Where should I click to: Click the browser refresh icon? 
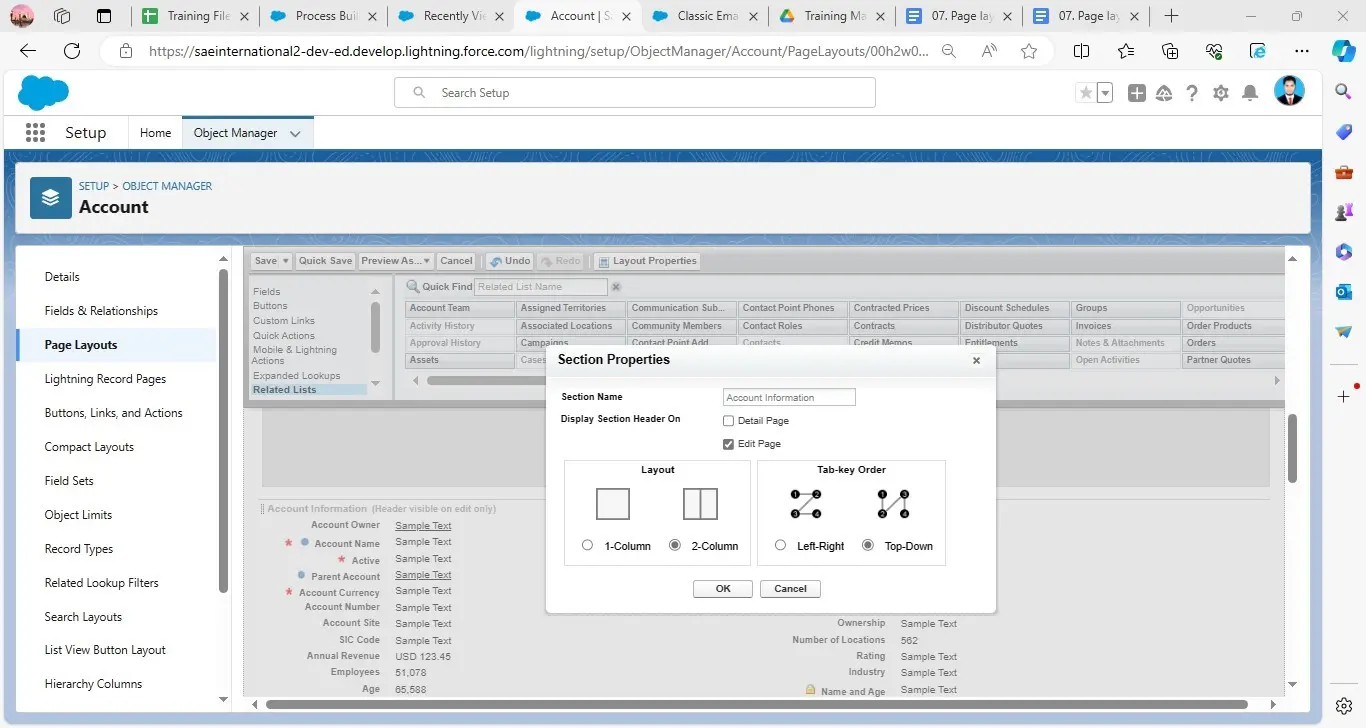(72, 52)
